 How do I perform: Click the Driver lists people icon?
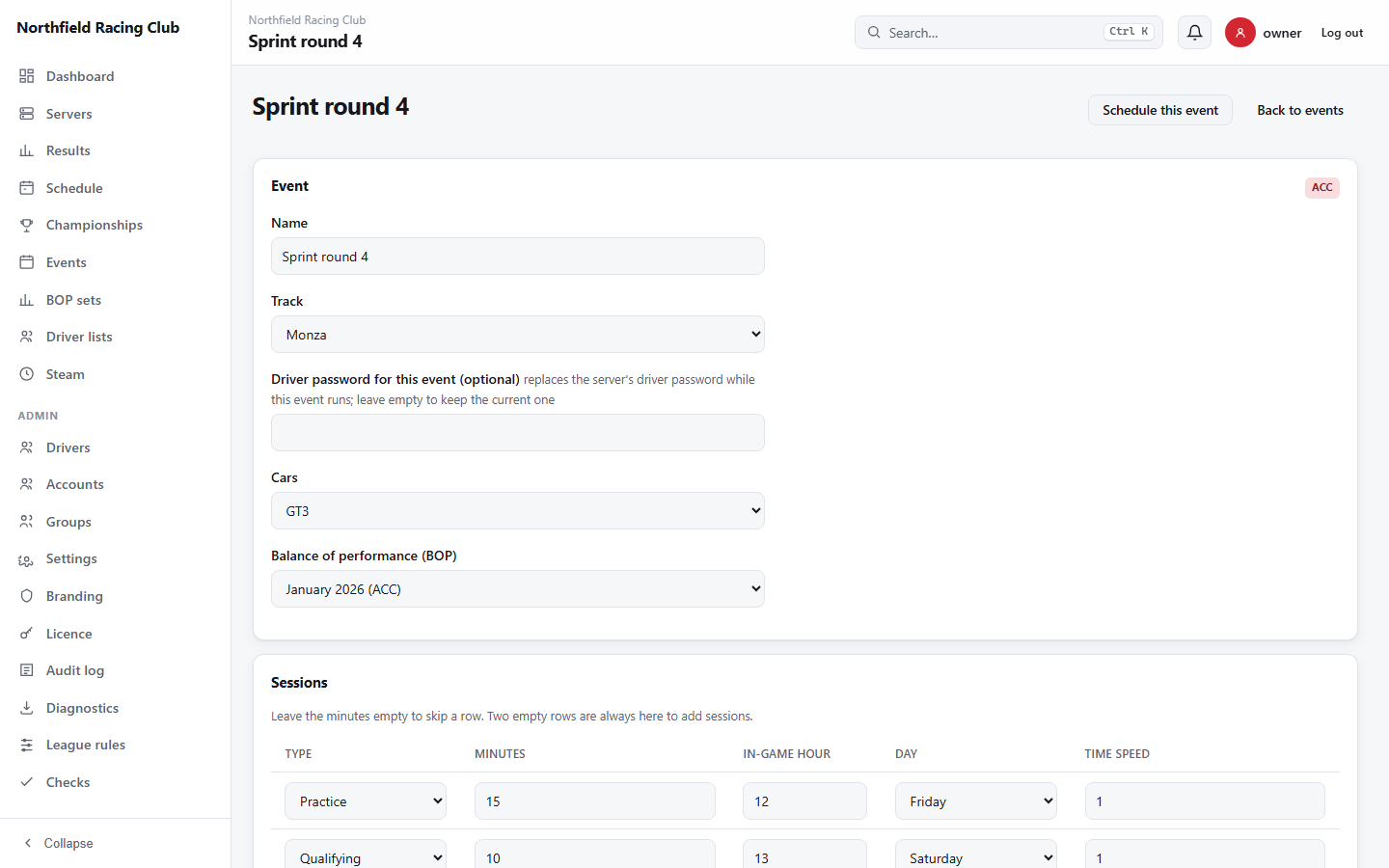click(27, 337)
